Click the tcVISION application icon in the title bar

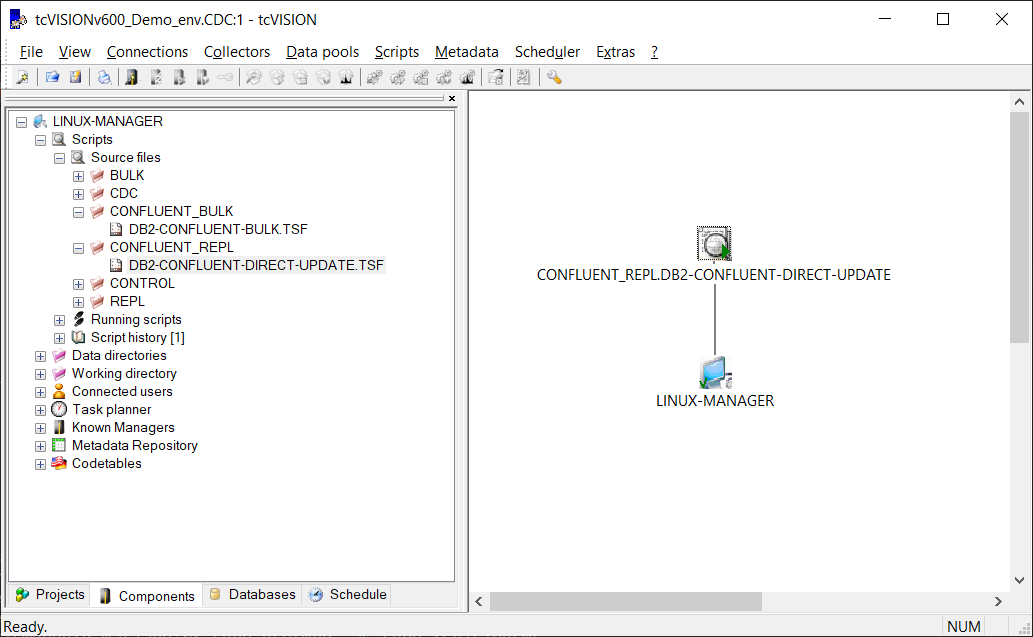pyautogui.click(x=18, y=20)
